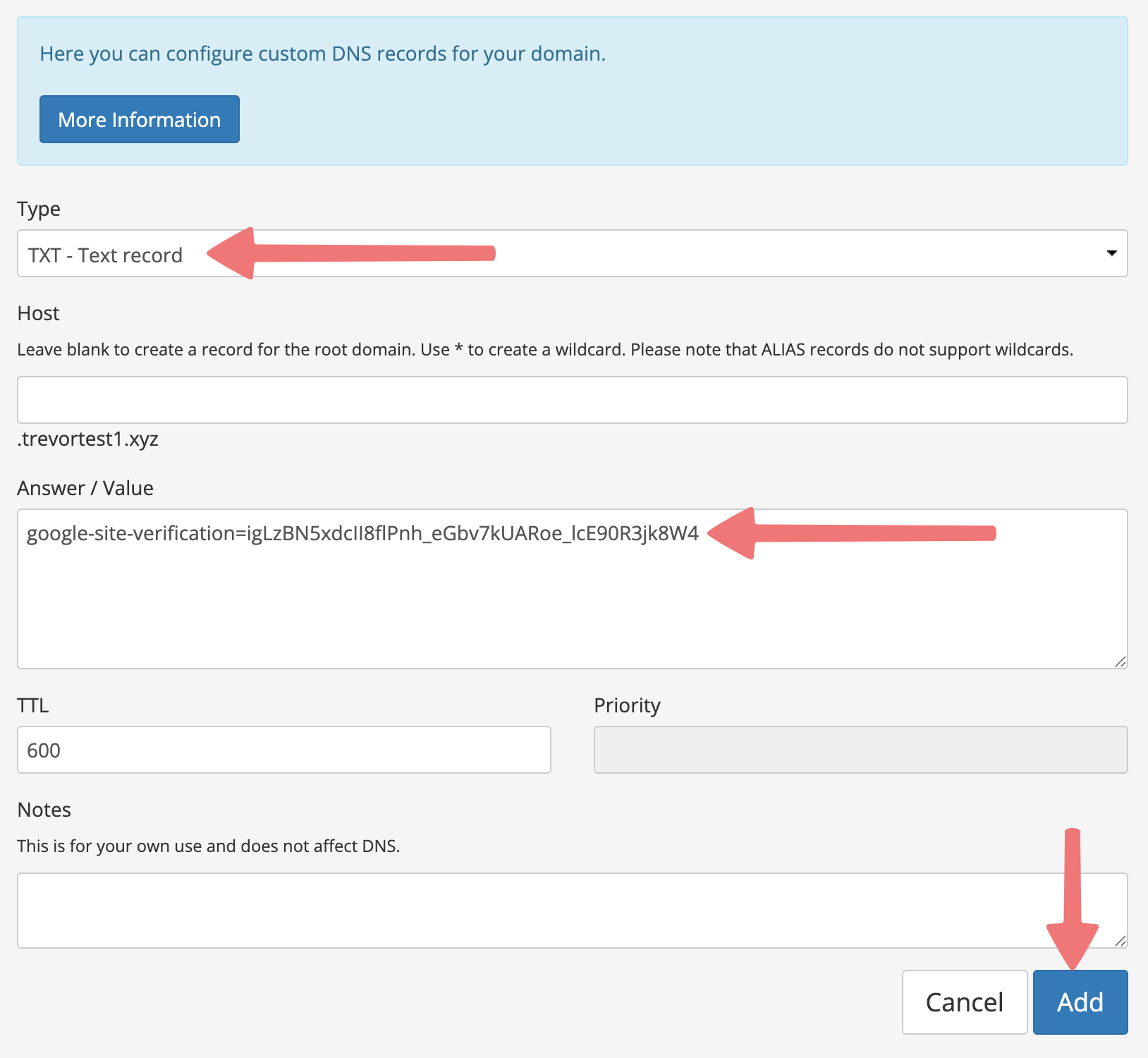Grab the Answer textarea resize handle
This screenshot has width=1148, height=1058.
[1120, 661]
